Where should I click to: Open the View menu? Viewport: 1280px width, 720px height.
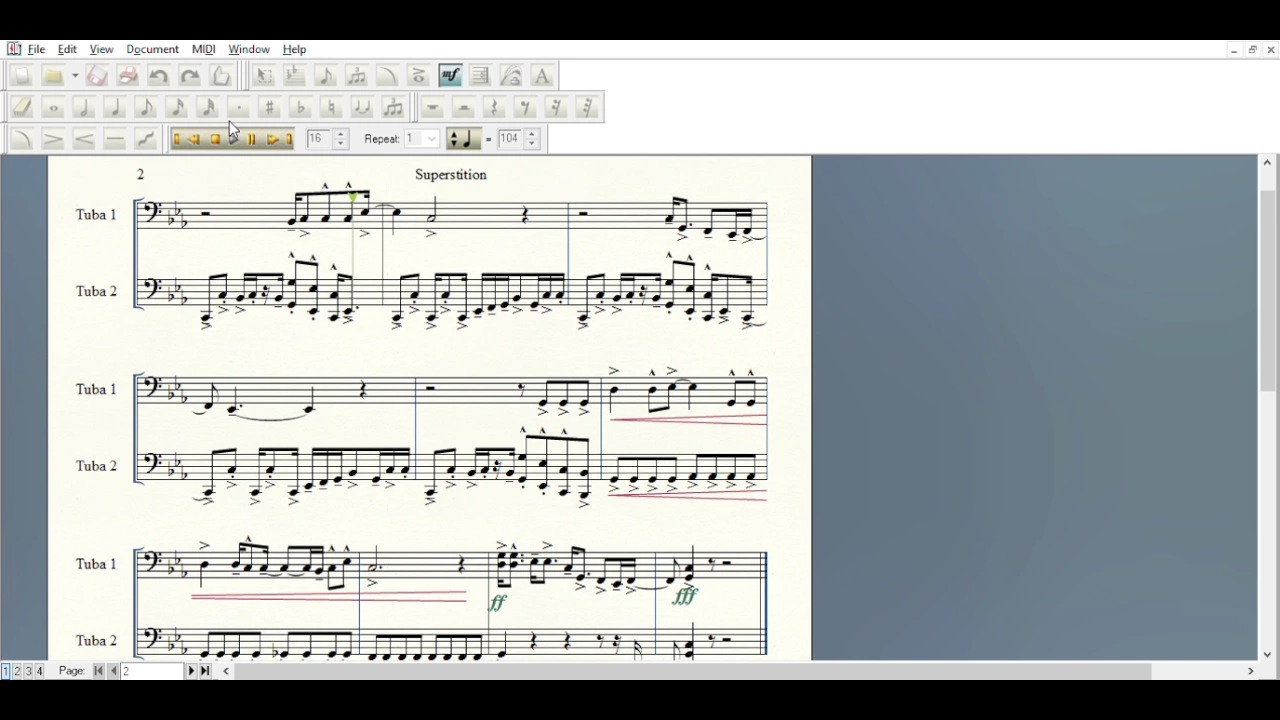[x=101, y=49]
